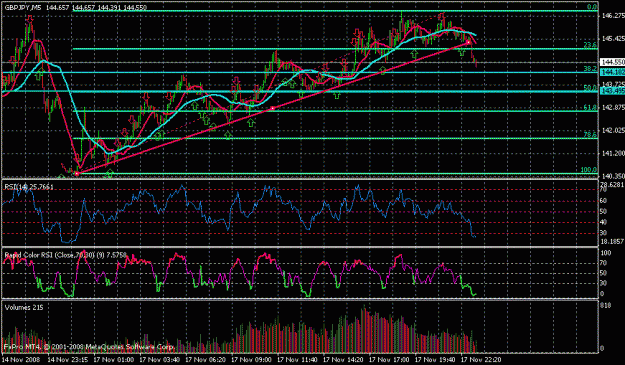Screen dimensions: 625x365
Task: Select the 78.6 Fibonacci level label
Action: pyautogui.click(x=590, y=135)
